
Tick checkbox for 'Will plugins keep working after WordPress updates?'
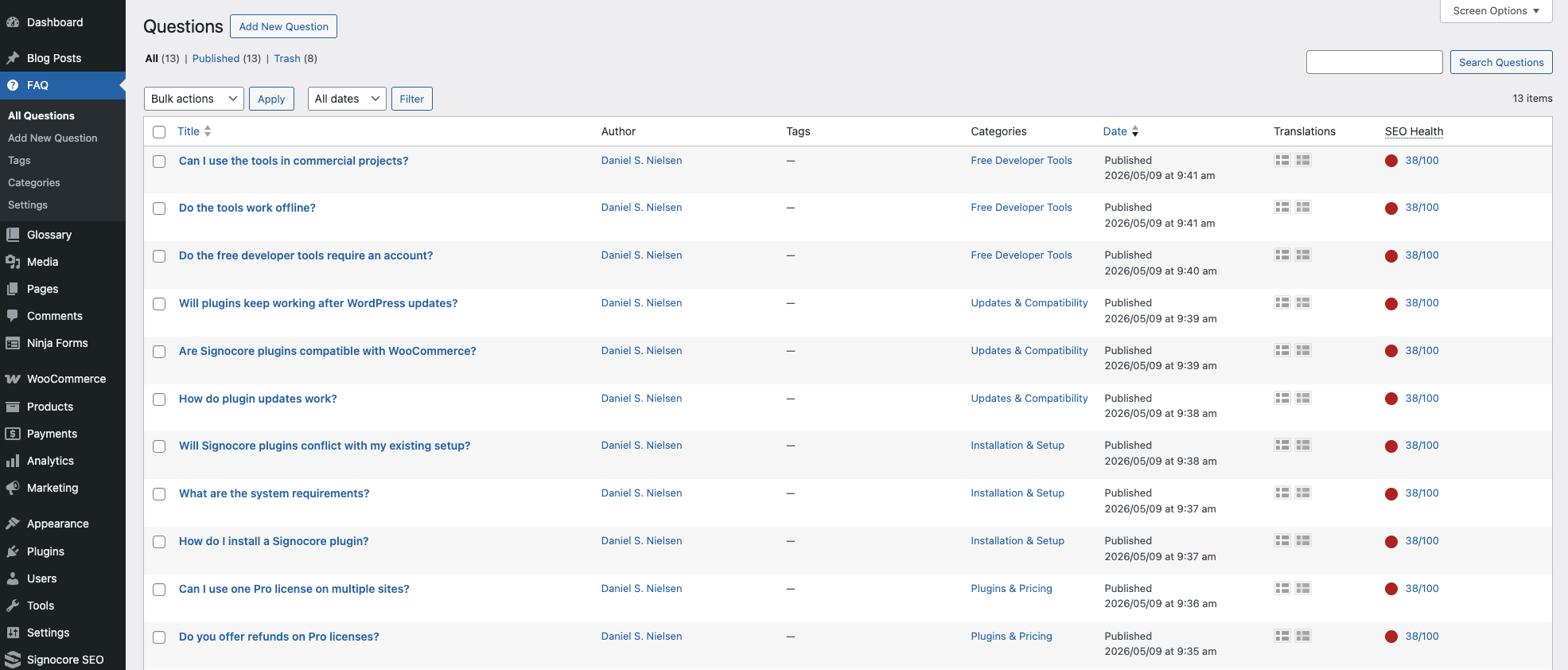[x=159, y=304]
